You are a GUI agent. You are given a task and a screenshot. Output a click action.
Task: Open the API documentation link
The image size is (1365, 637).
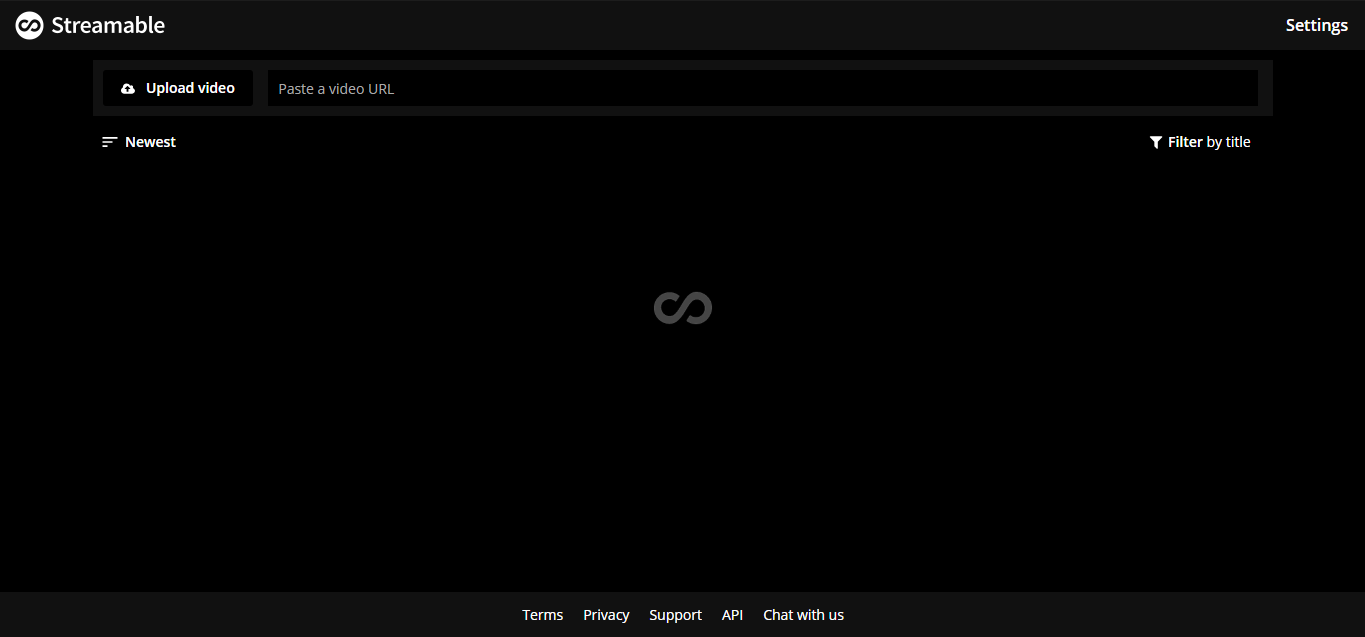point(732,614)
